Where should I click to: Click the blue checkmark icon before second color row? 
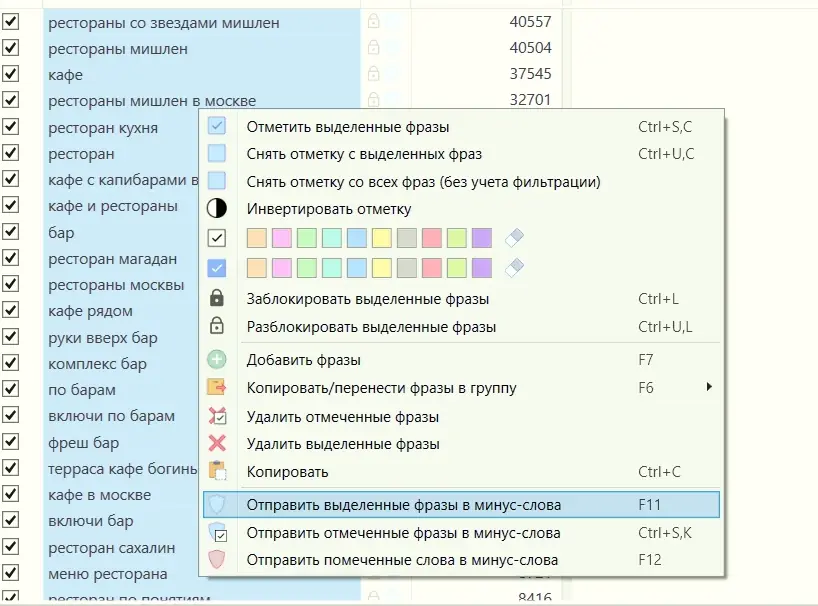pos(216,268)
